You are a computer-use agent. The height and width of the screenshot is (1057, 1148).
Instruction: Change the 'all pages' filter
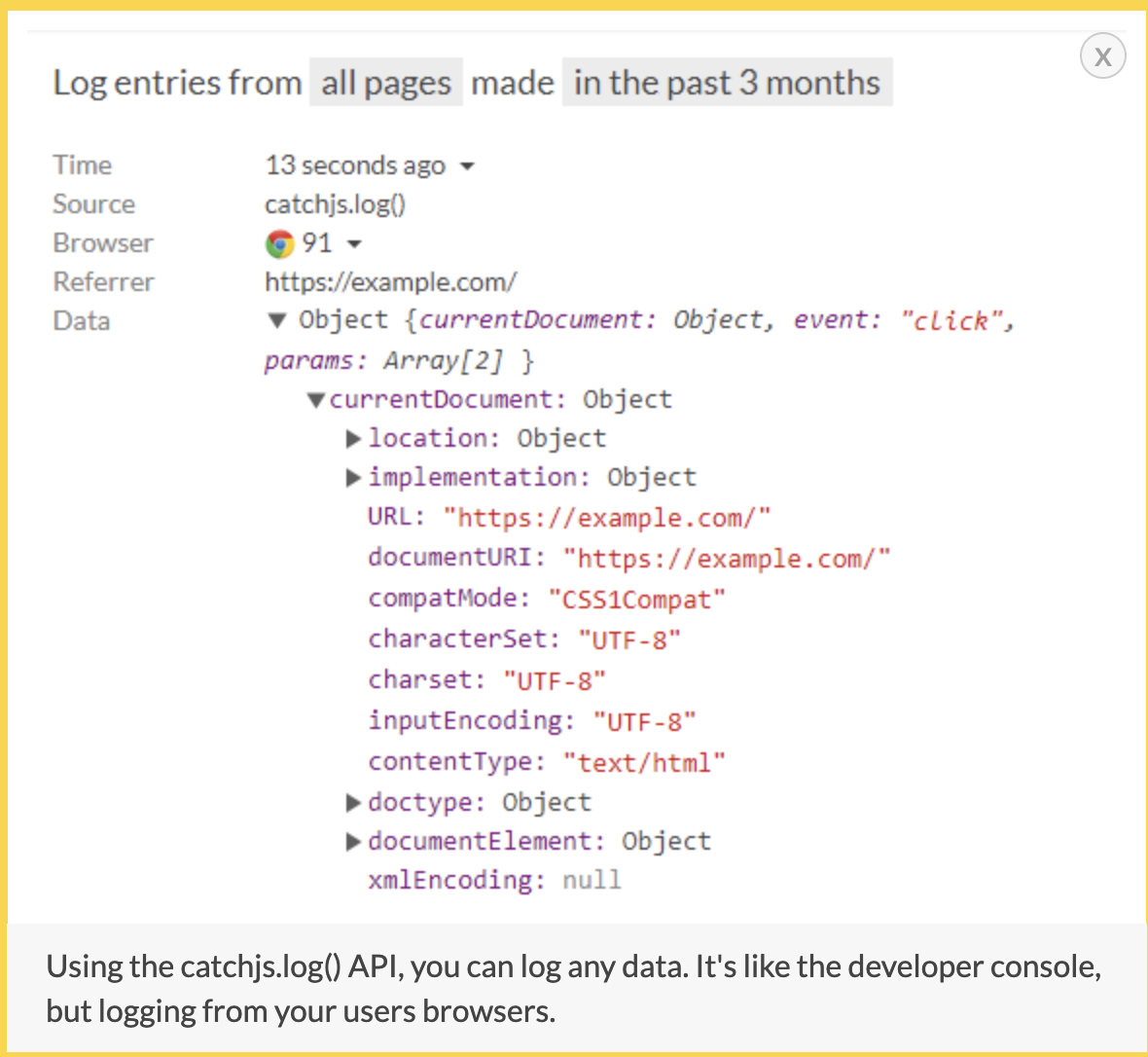(x=385, y=83)
